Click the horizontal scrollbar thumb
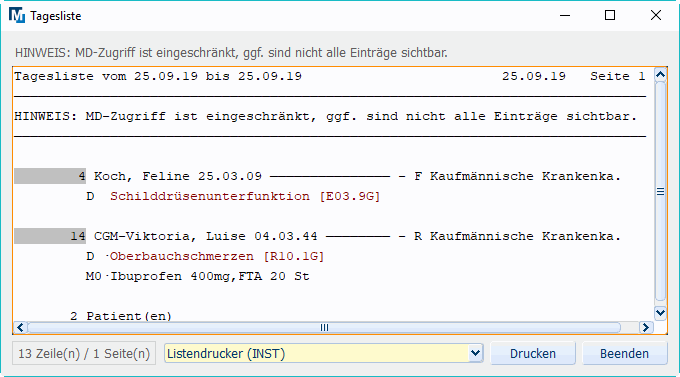Screen dimensions: 680x377 pos(324,328)
